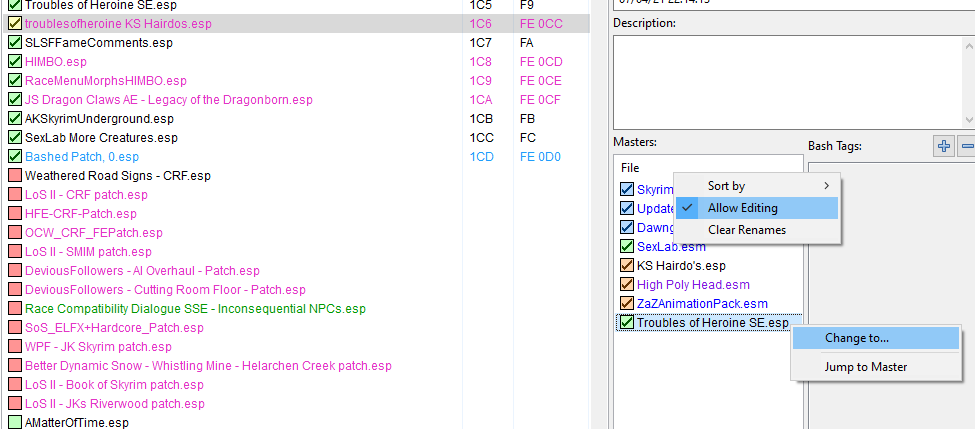This screenshot has height=429, width=975.
Task: Toggle KS Hairdo's.esp master checkbox
Action: coord(627,265)
